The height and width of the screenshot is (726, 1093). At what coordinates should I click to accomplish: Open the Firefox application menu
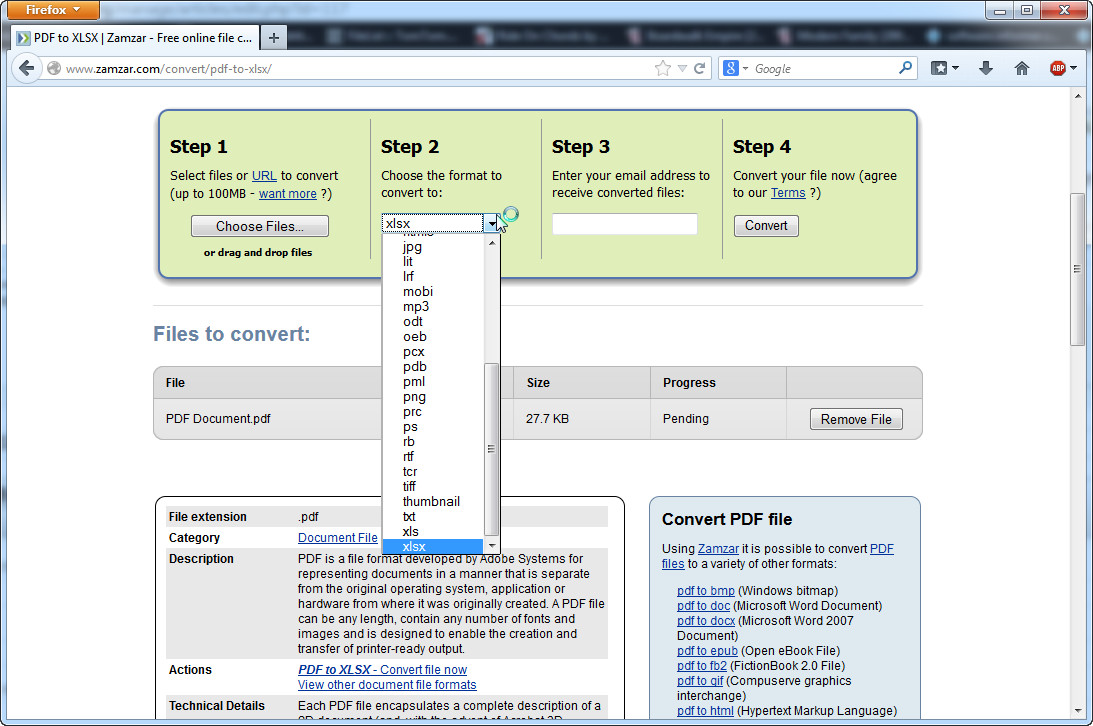tap(52, 10)
